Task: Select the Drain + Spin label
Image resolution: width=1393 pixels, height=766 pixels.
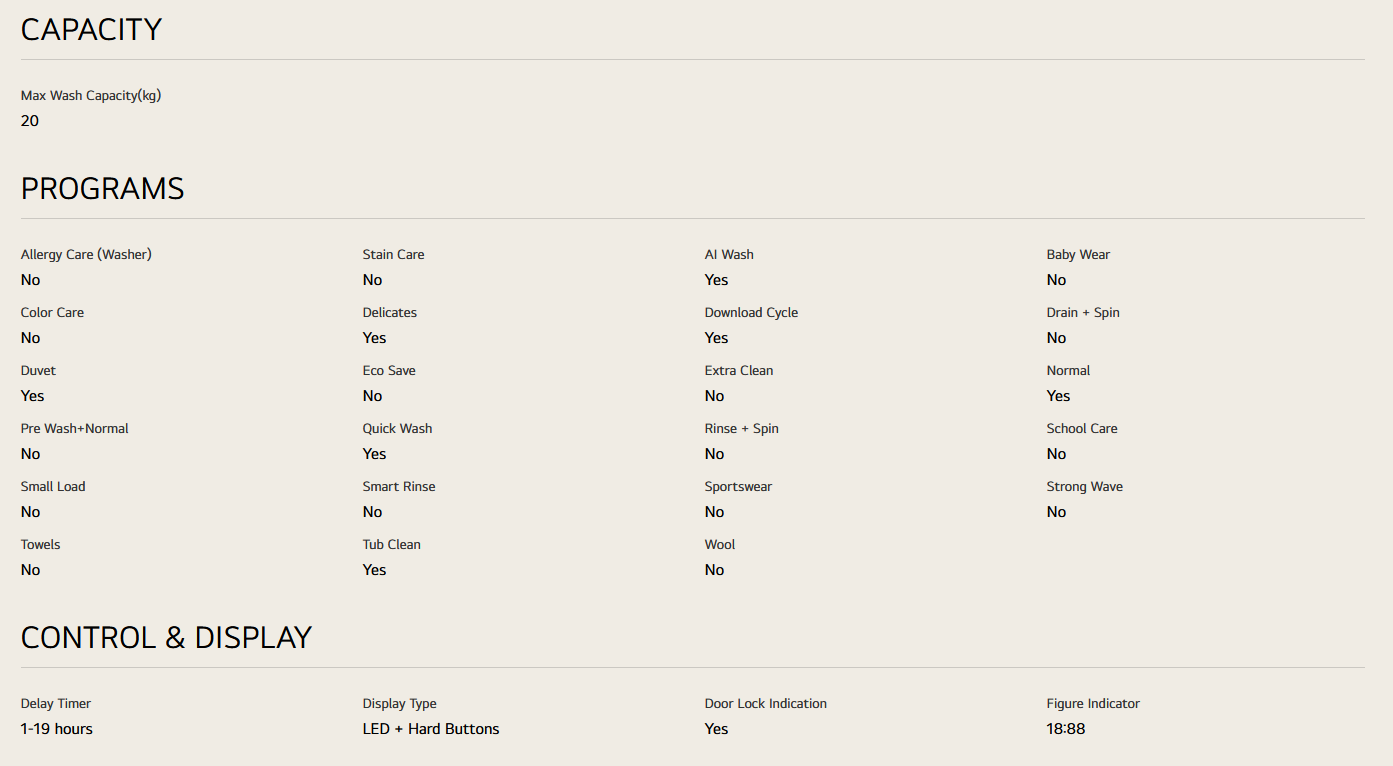Action: [x=1083, y=313]
